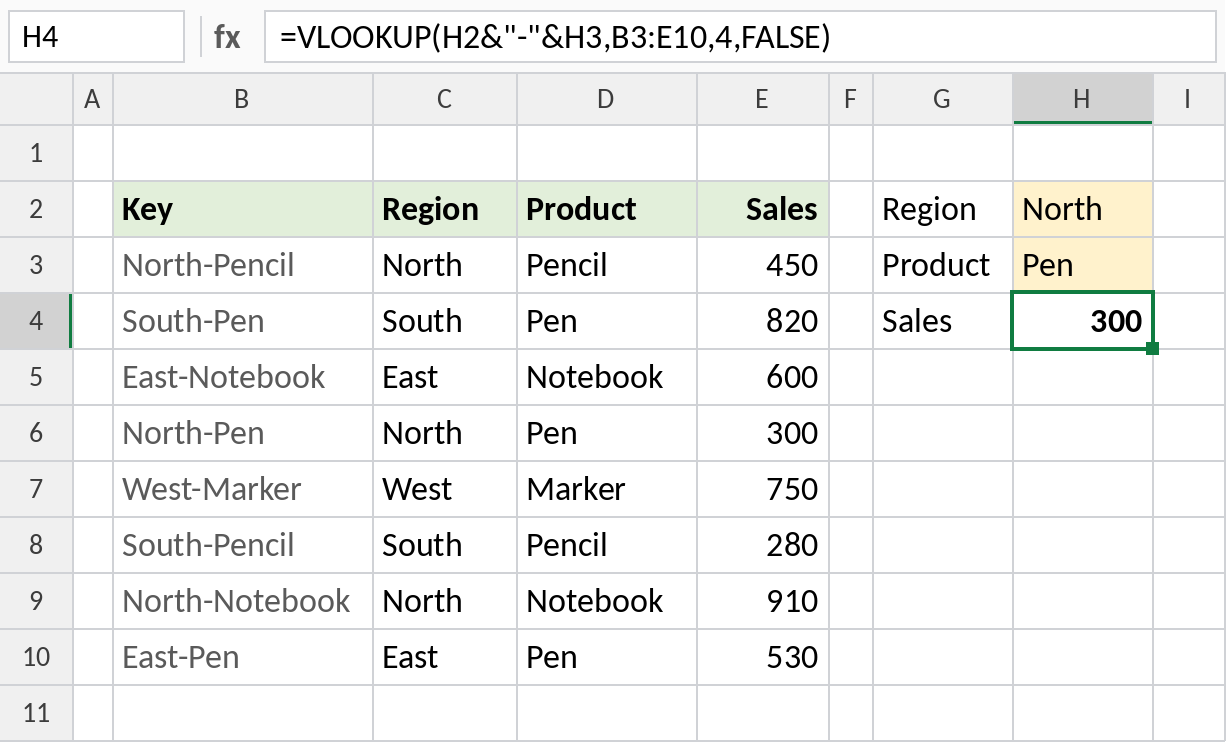The width and height of the screenshot is (1226, 742).
Task: Click the sales value 750
Action: coord(763,489)
